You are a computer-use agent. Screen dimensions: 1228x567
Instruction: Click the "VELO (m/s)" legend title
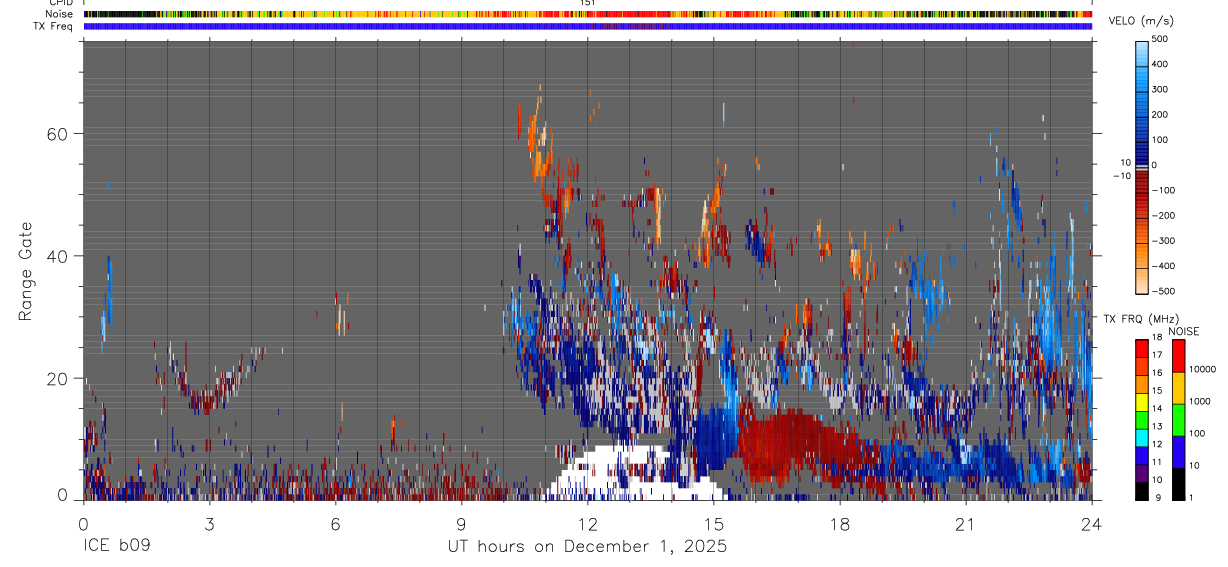1141,22
